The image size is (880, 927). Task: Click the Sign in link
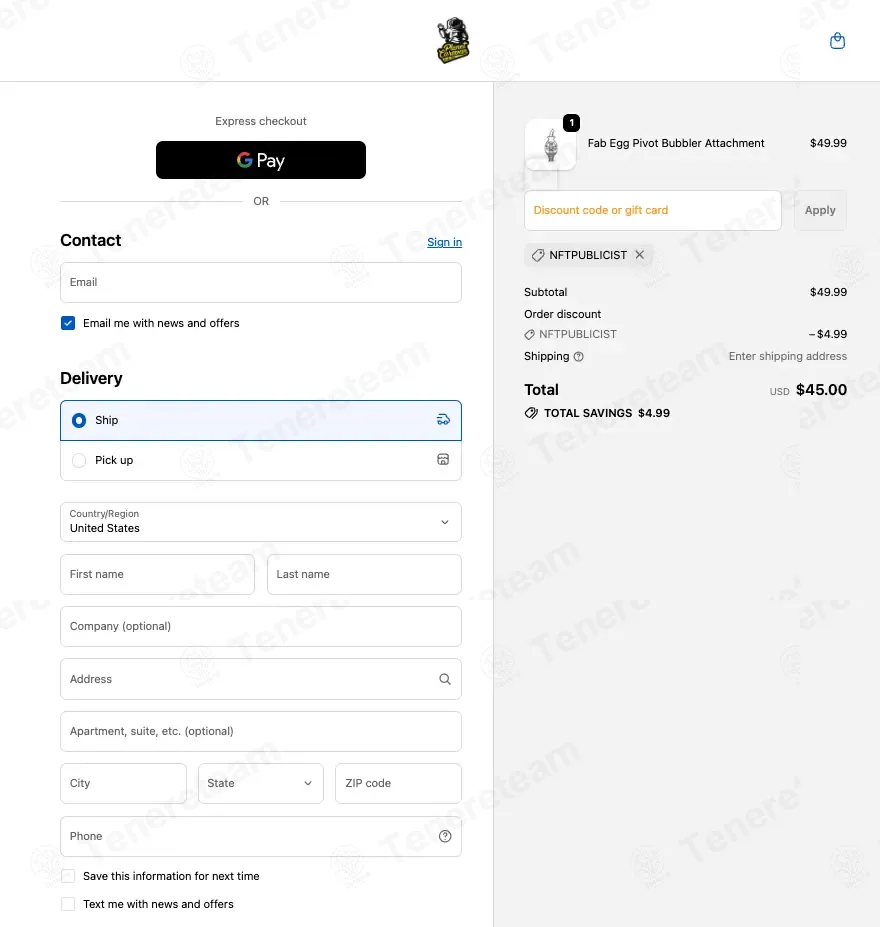tap(444, 242)
